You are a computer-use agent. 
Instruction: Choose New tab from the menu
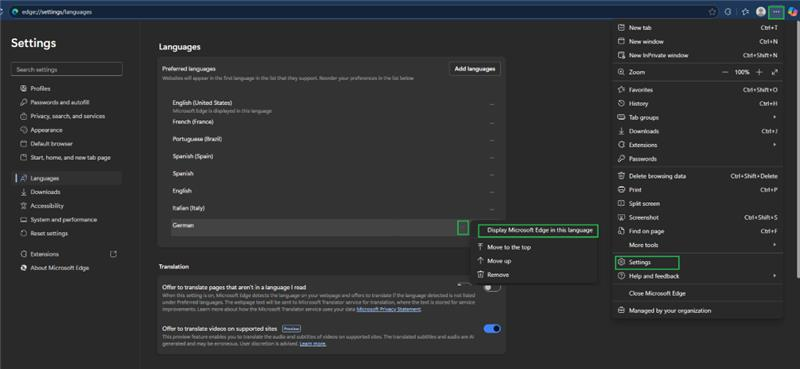coord(698,28)
